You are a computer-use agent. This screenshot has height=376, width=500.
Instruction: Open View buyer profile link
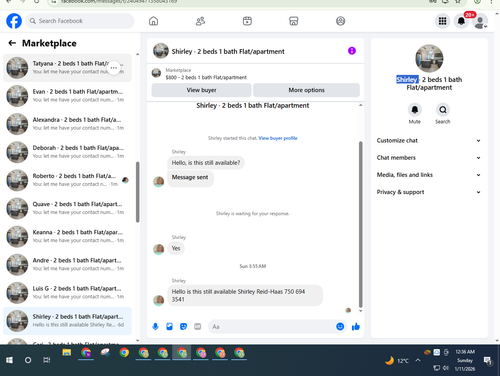278,138
